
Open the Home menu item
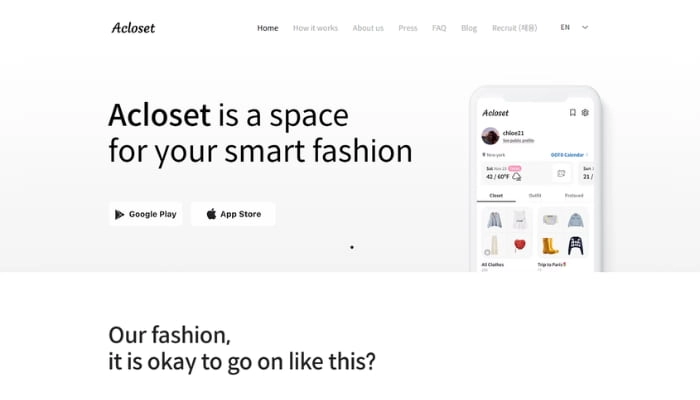(x=267, y=28)
